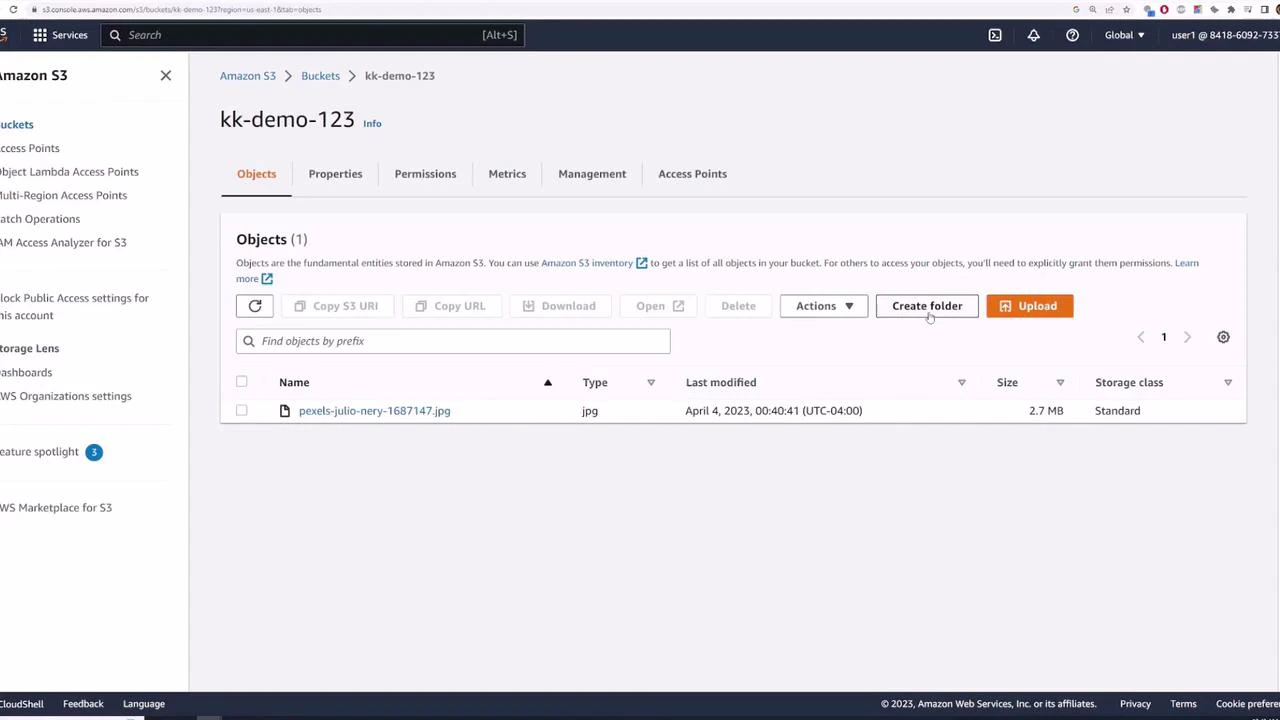This screenshot has height=720, width=1280.
Task: Open the Management tab
Action: coord(591,173)
